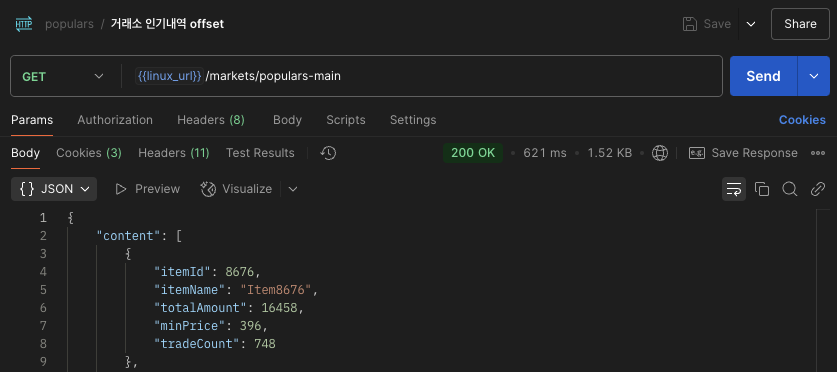Viewport: 837px width, 372px height.
Task: Click the value "Item8676" string
Action: click(x=275, y=290)
